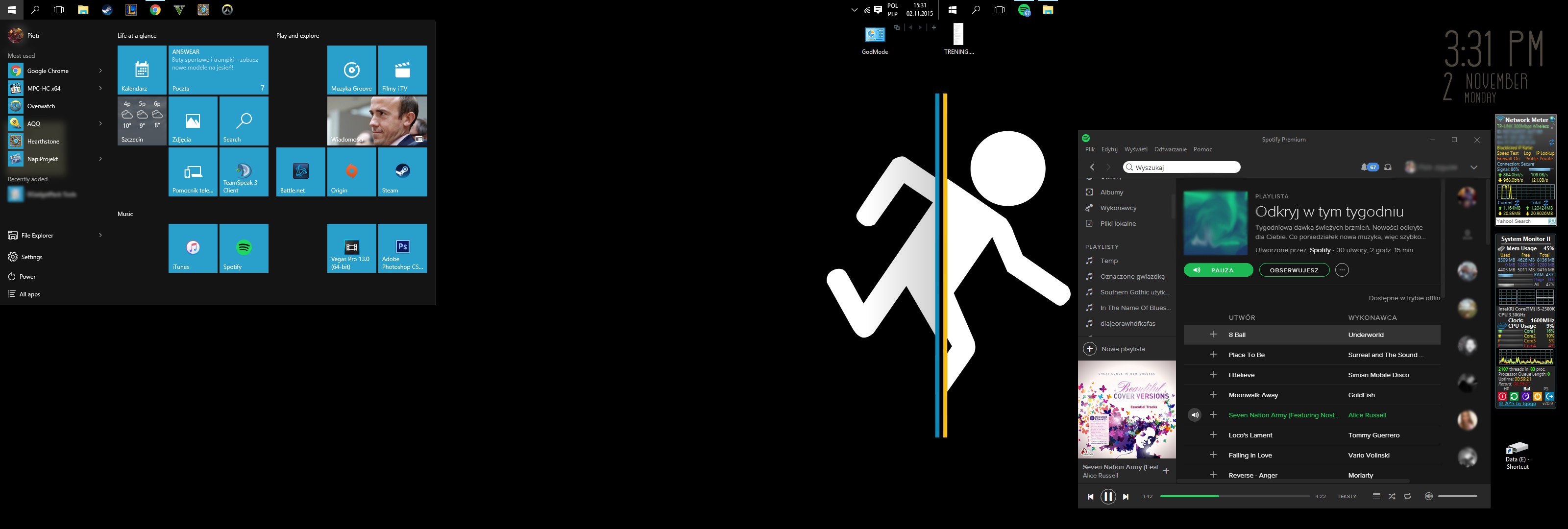Click the Spotify creator link
Viewport: 1568px width, 529px height.
pos(1320,250)
